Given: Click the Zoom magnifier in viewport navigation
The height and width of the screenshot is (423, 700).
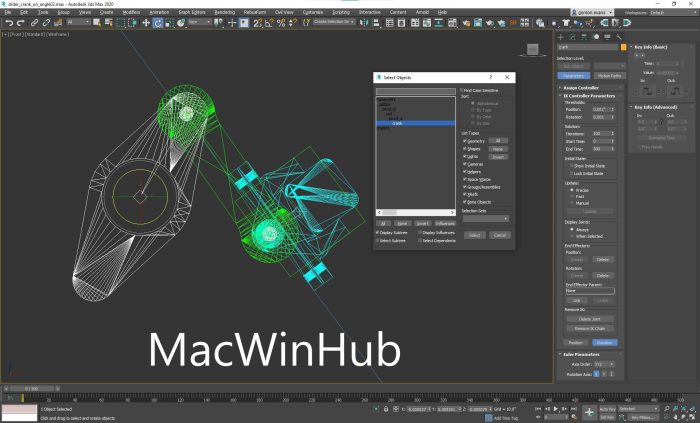Looking at the screenshot, I should [667, 409].
